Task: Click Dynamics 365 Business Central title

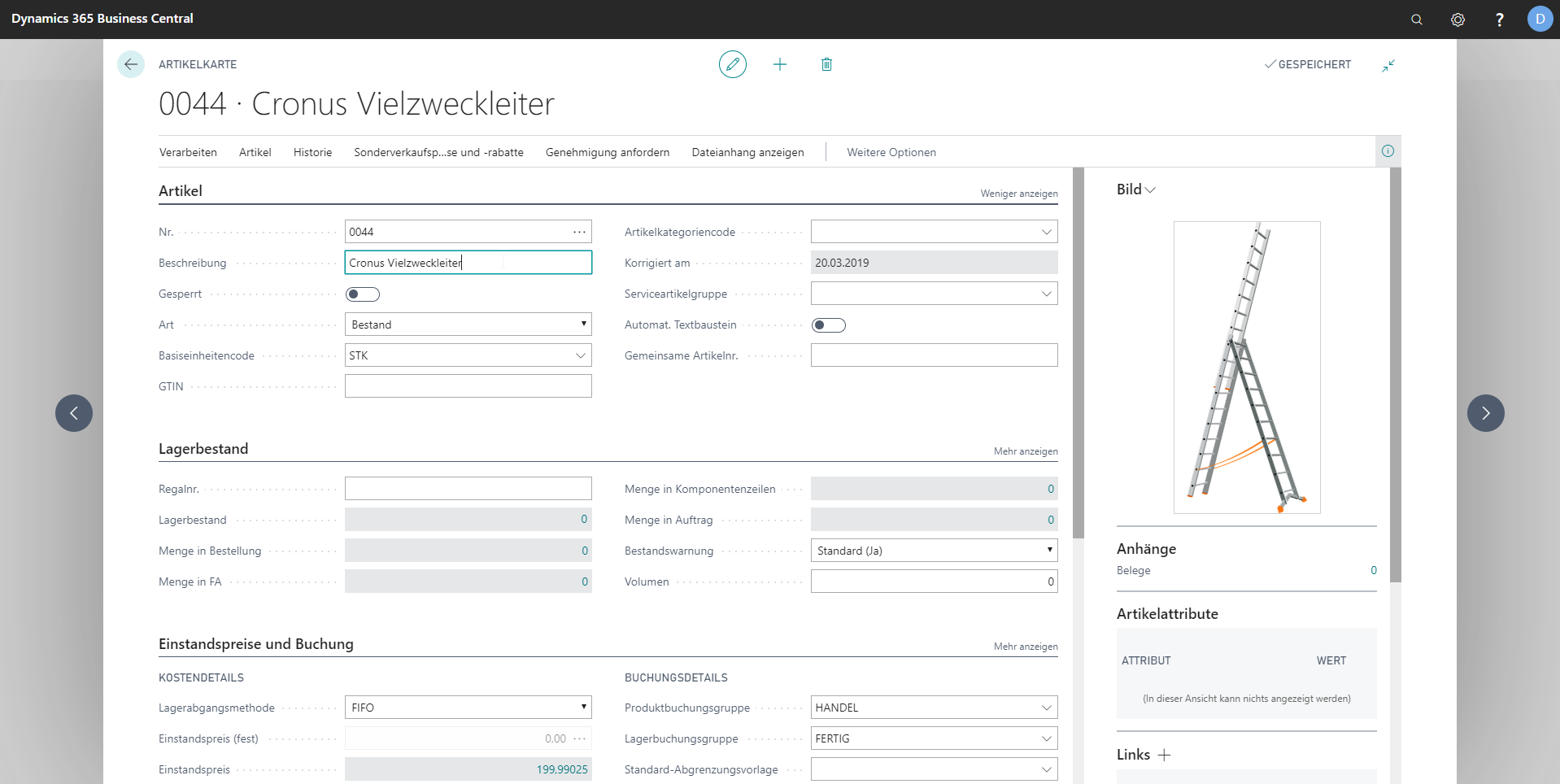Action: [x=102, y=19]
